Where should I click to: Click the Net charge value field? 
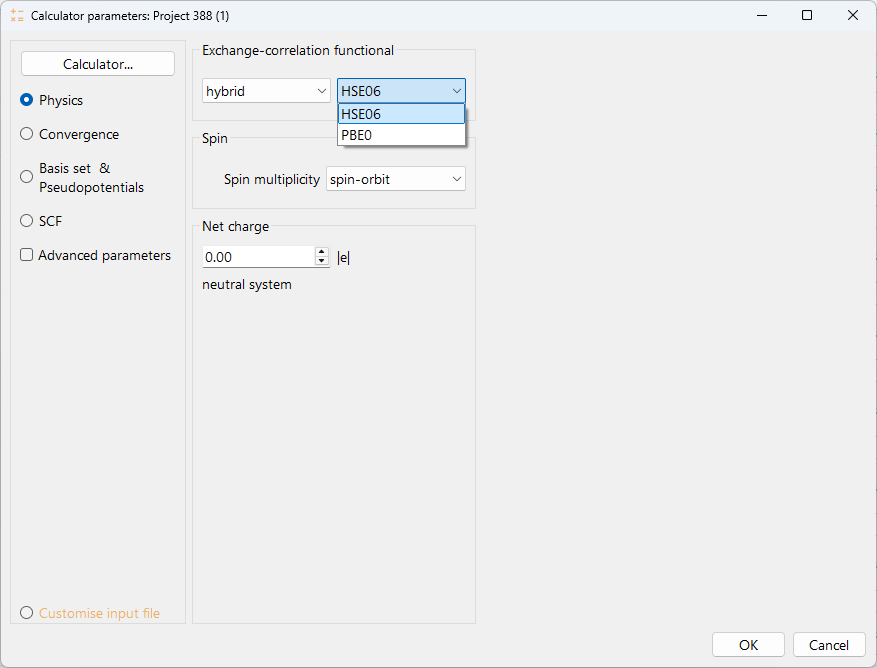pyautogui.click(x=258, y=257)
